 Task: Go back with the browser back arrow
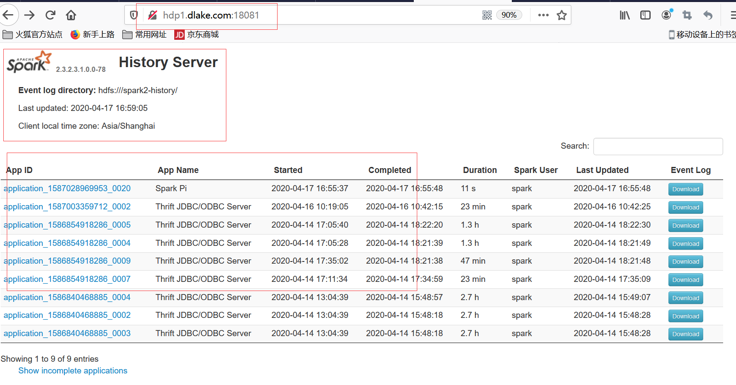point(8,15)
